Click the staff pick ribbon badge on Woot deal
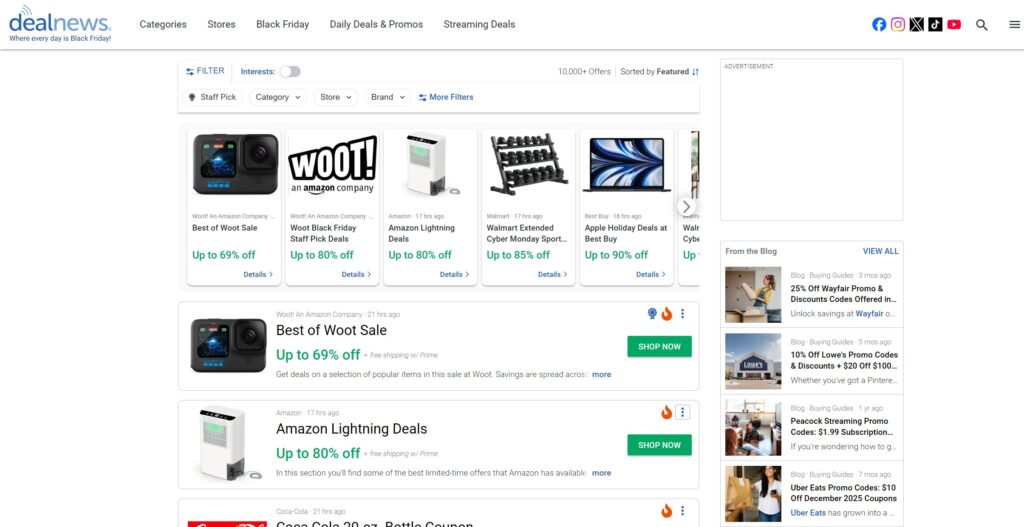Screen dimensions: 1024x527 [652, 314]
